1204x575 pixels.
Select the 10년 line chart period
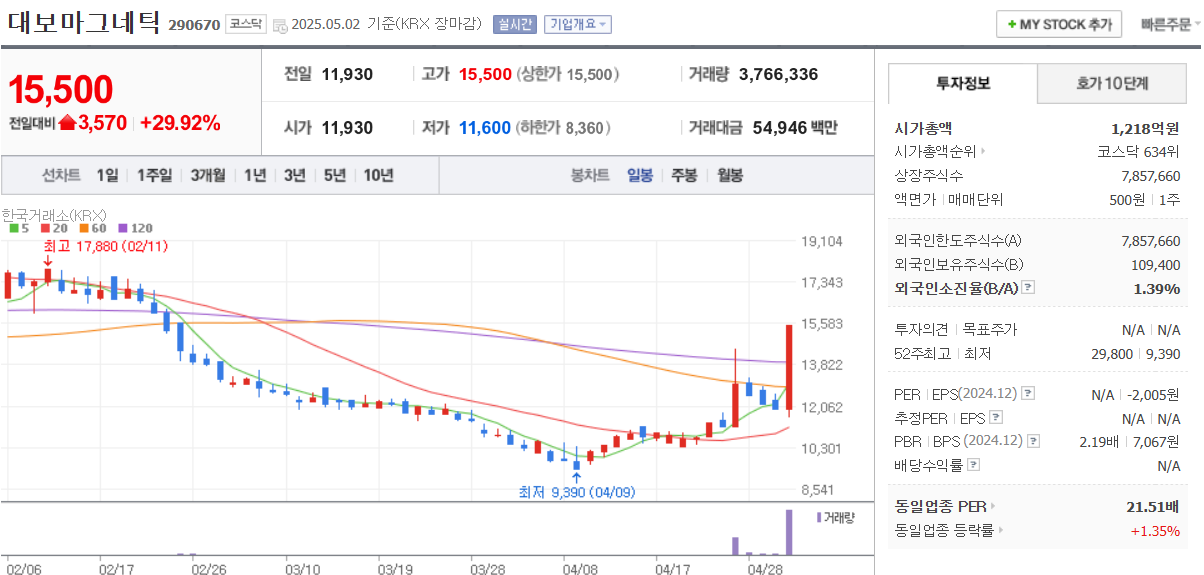coord(378,175)
